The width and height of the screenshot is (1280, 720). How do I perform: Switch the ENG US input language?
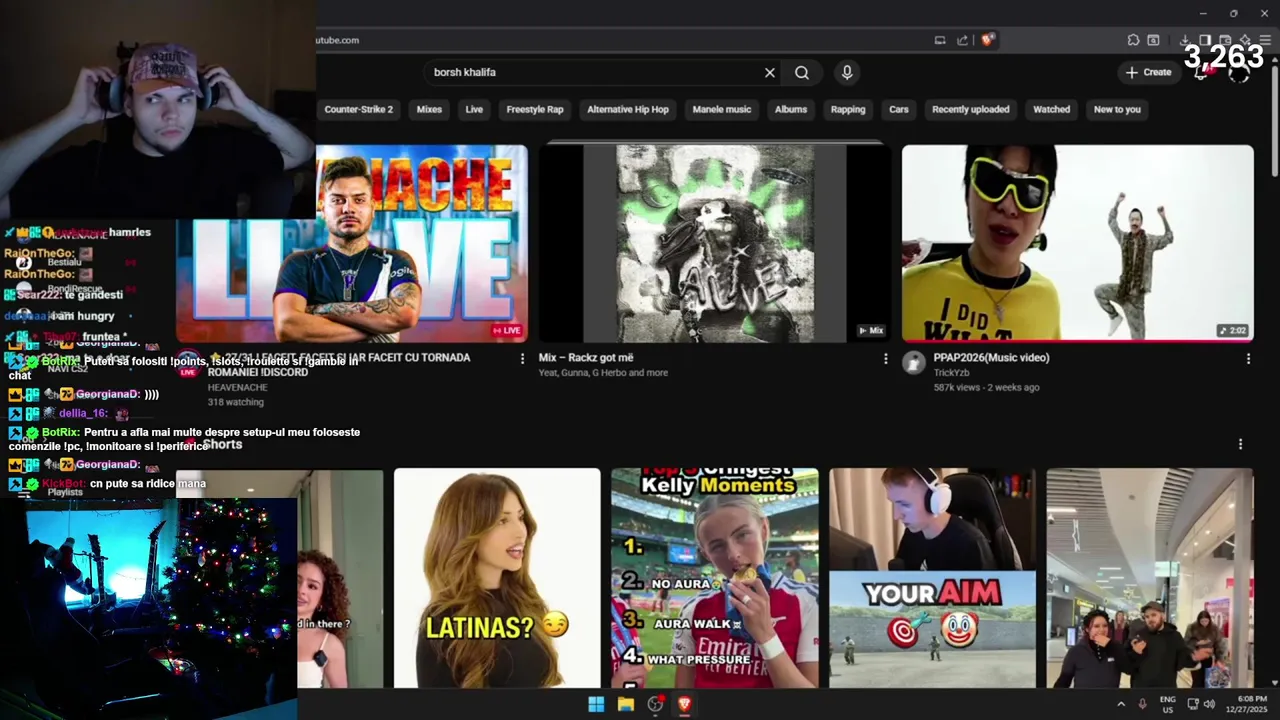1168,704
